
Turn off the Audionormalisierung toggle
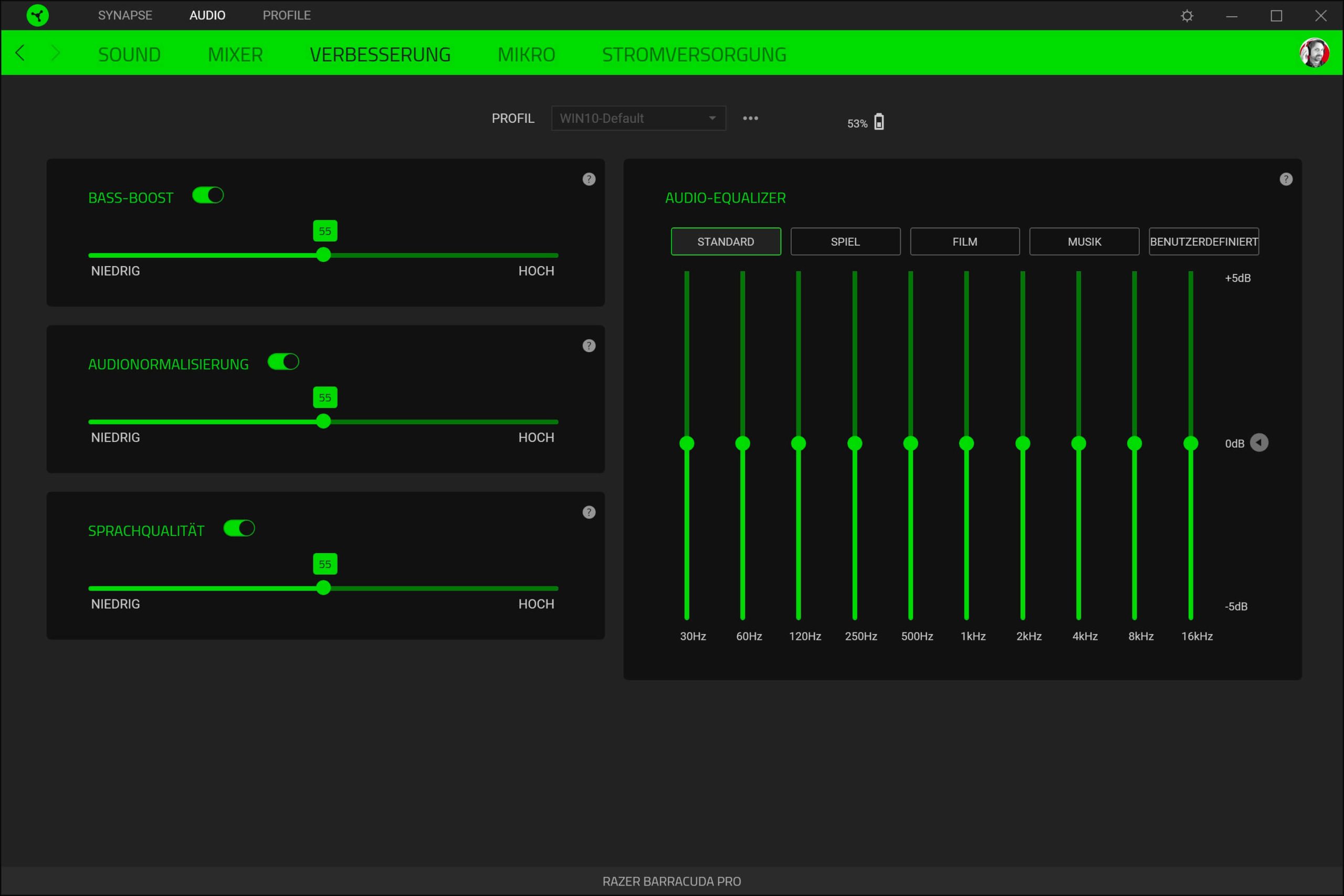283,362
